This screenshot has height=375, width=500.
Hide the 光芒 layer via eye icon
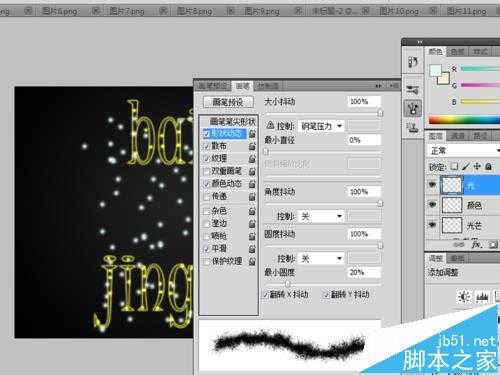[432, 225]
